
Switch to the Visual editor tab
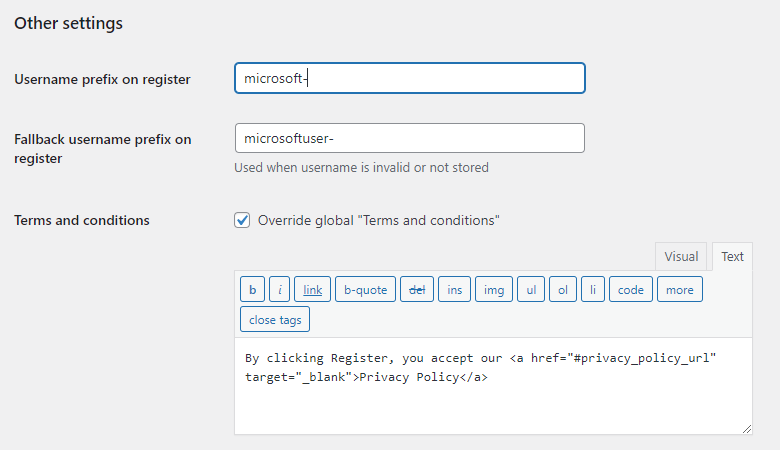point(681,257)
